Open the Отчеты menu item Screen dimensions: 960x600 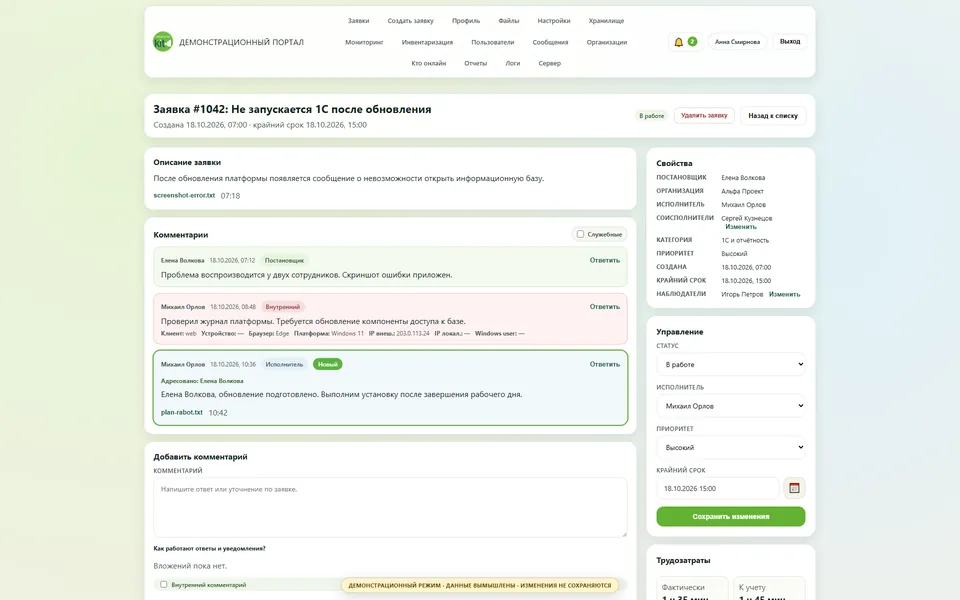coord(476,63)
